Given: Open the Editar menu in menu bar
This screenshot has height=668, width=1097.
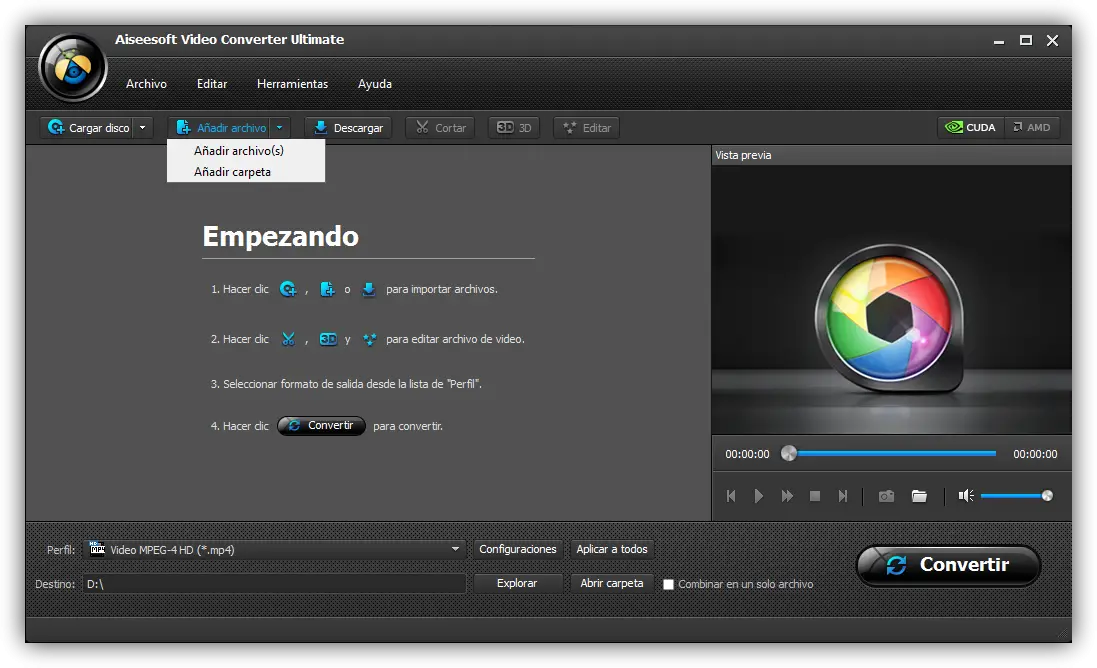Looking at the screenshot, I should click(212, 84).
